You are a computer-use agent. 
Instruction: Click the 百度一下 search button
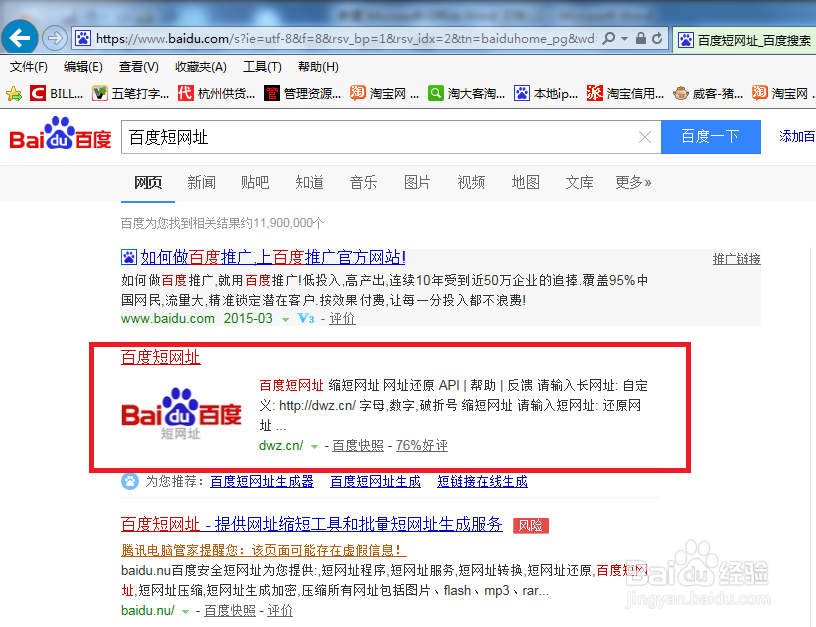(x=710, y=137)
